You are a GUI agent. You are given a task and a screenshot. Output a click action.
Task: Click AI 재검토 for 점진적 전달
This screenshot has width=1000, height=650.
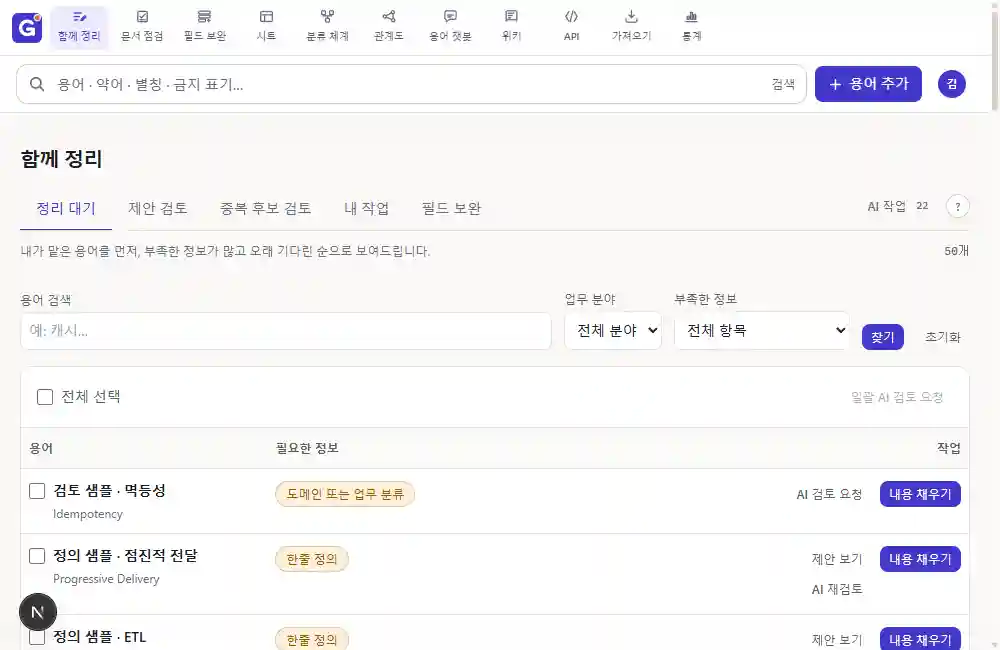click(x=837, y=589)
